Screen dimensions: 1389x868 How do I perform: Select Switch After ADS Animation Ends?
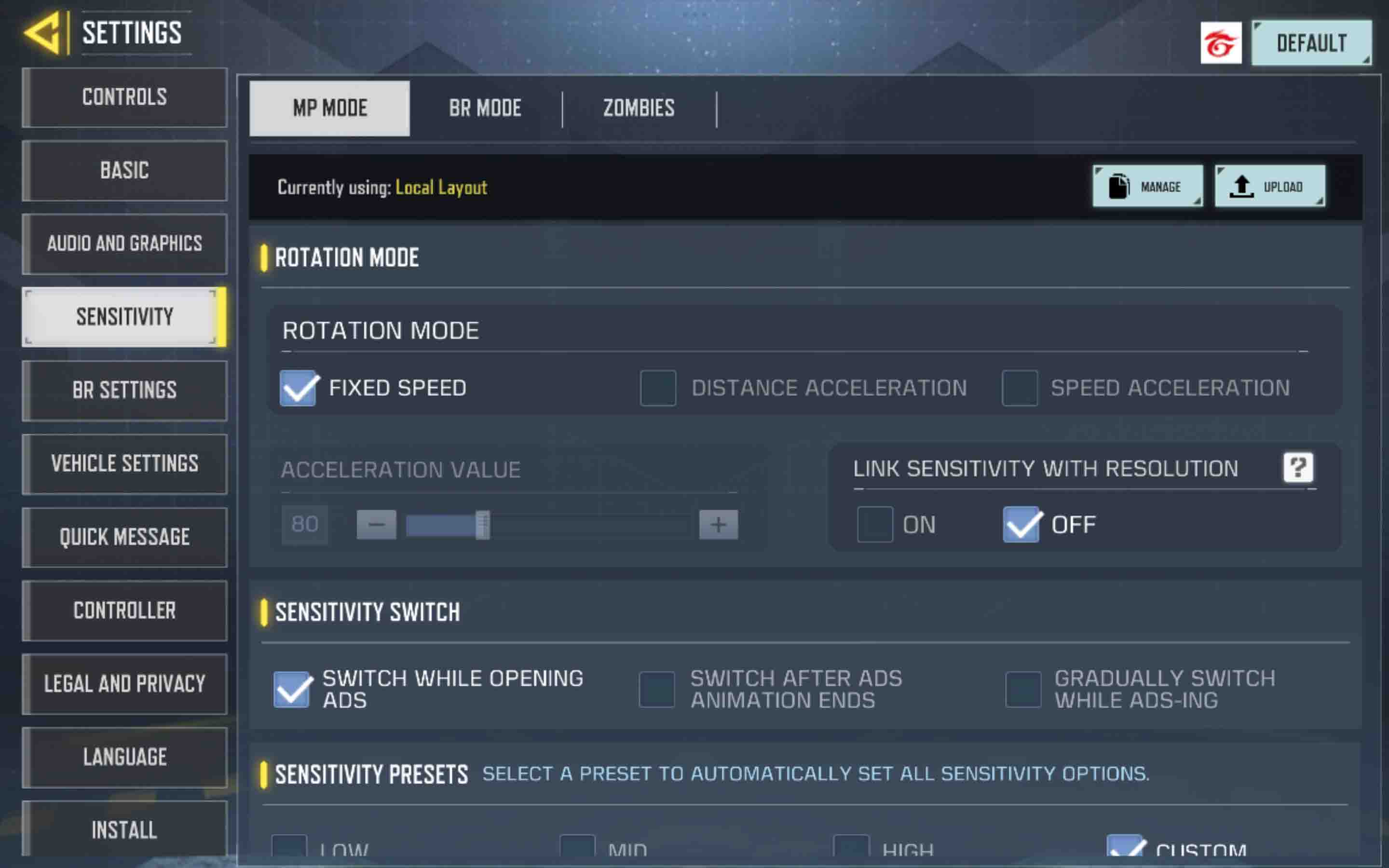(x=656, y=689)
